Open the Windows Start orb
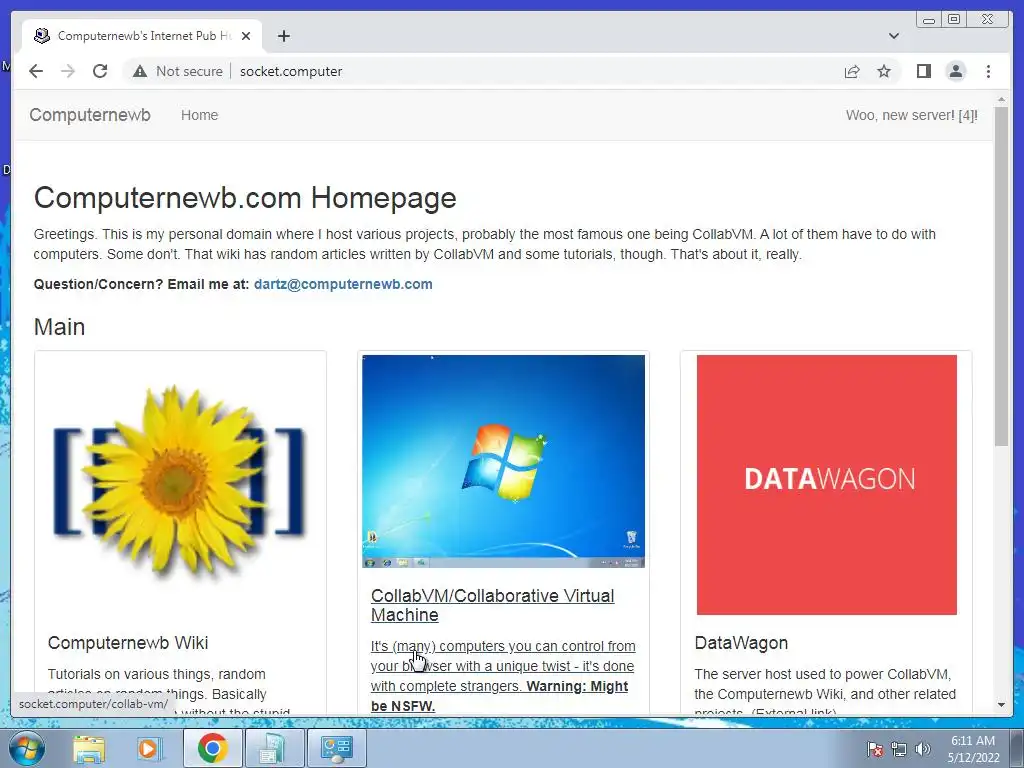1024x768 pixels. point(27,748)
